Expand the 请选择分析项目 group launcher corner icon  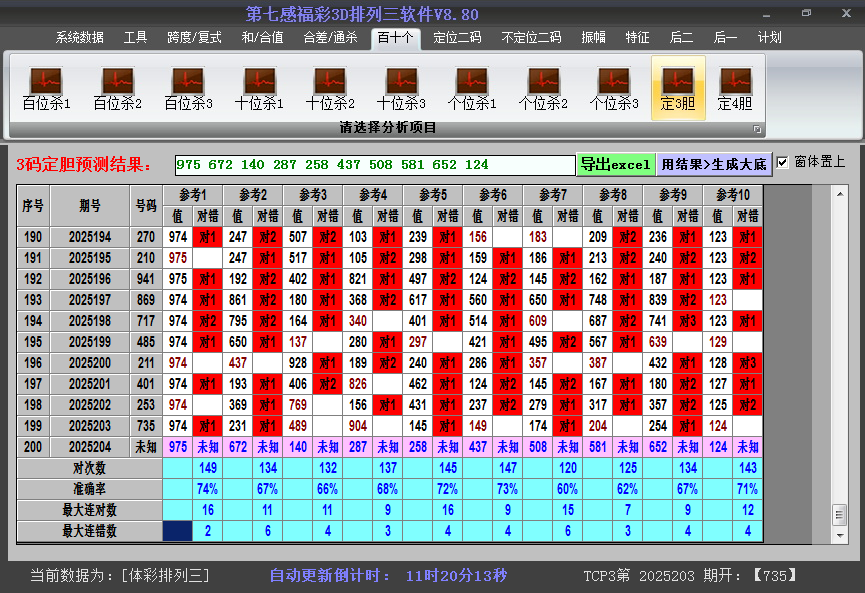(757, 129)
